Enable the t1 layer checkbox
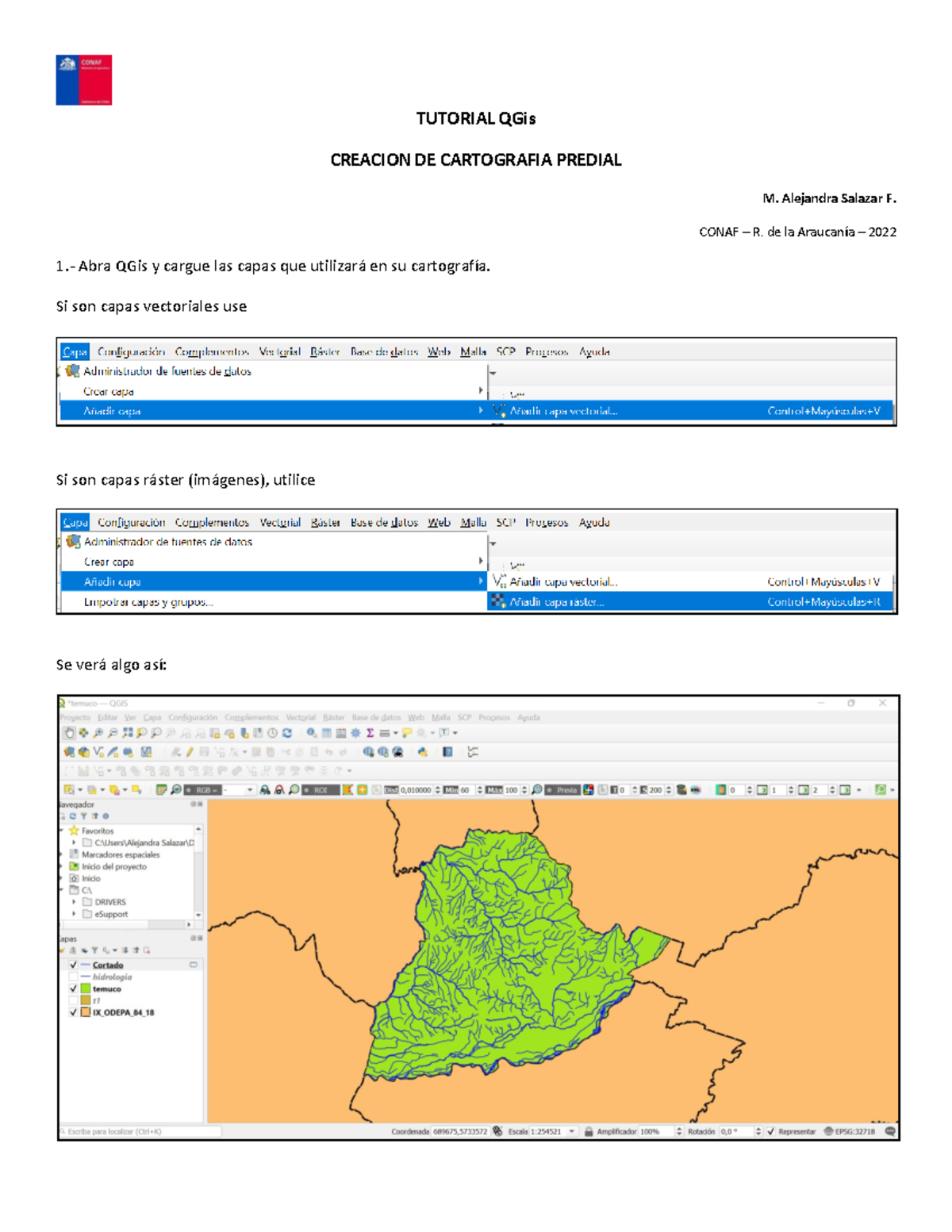The width and height of the screenshot is (952, 1232). 73,1000
